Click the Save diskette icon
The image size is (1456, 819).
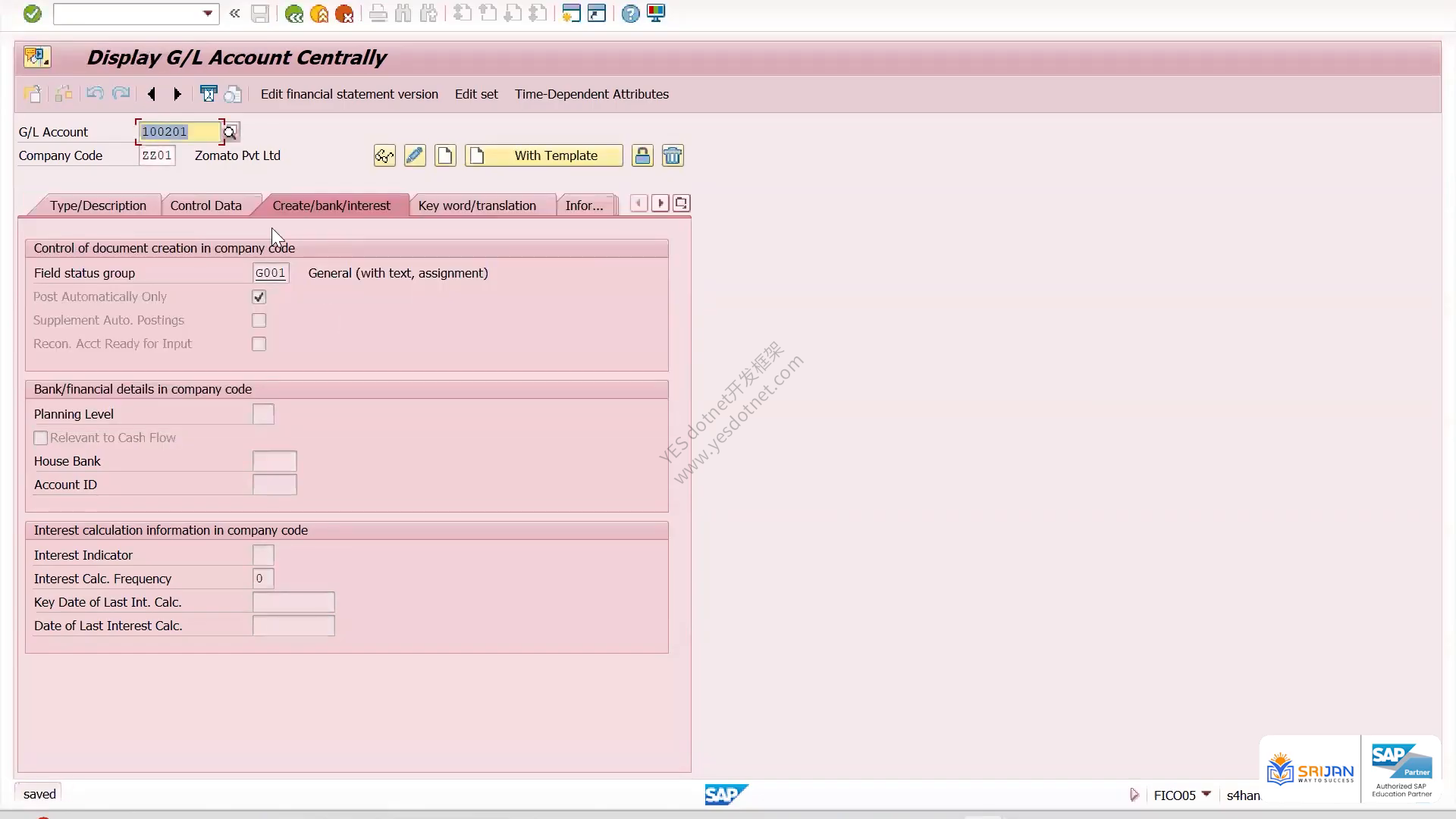[x=260, y=14]
